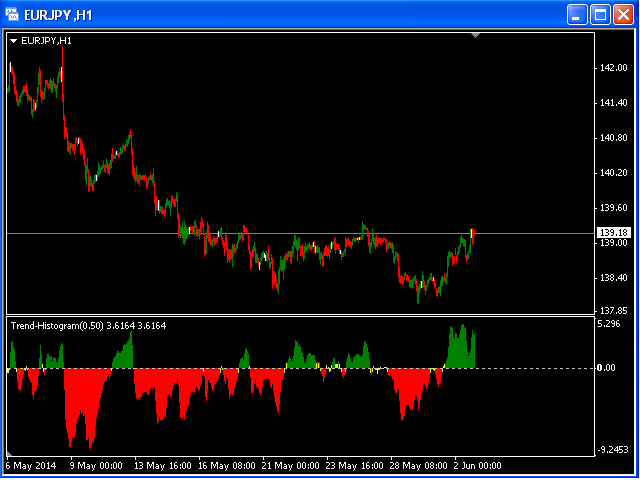Screen dimensions: 640x480
Task: Click the 141.40 price scale value
Action: coord(613,103)
